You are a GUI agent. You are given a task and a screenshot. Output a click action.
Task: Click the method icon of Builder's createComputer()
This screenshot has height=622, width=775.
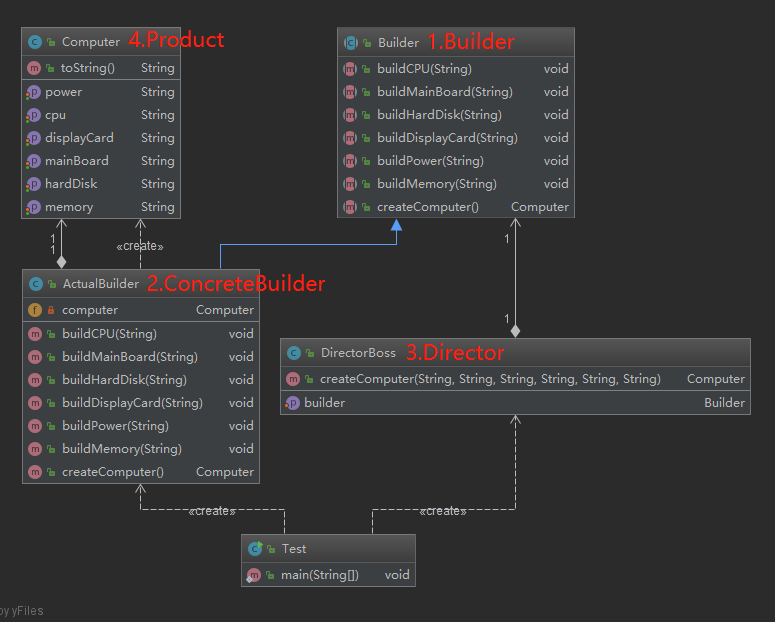350,207
